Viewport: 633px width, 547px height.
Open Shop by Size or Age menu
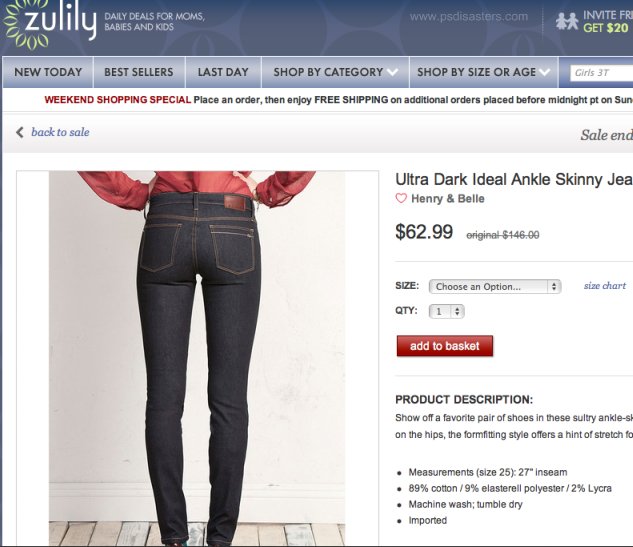[x=484, y=72]
